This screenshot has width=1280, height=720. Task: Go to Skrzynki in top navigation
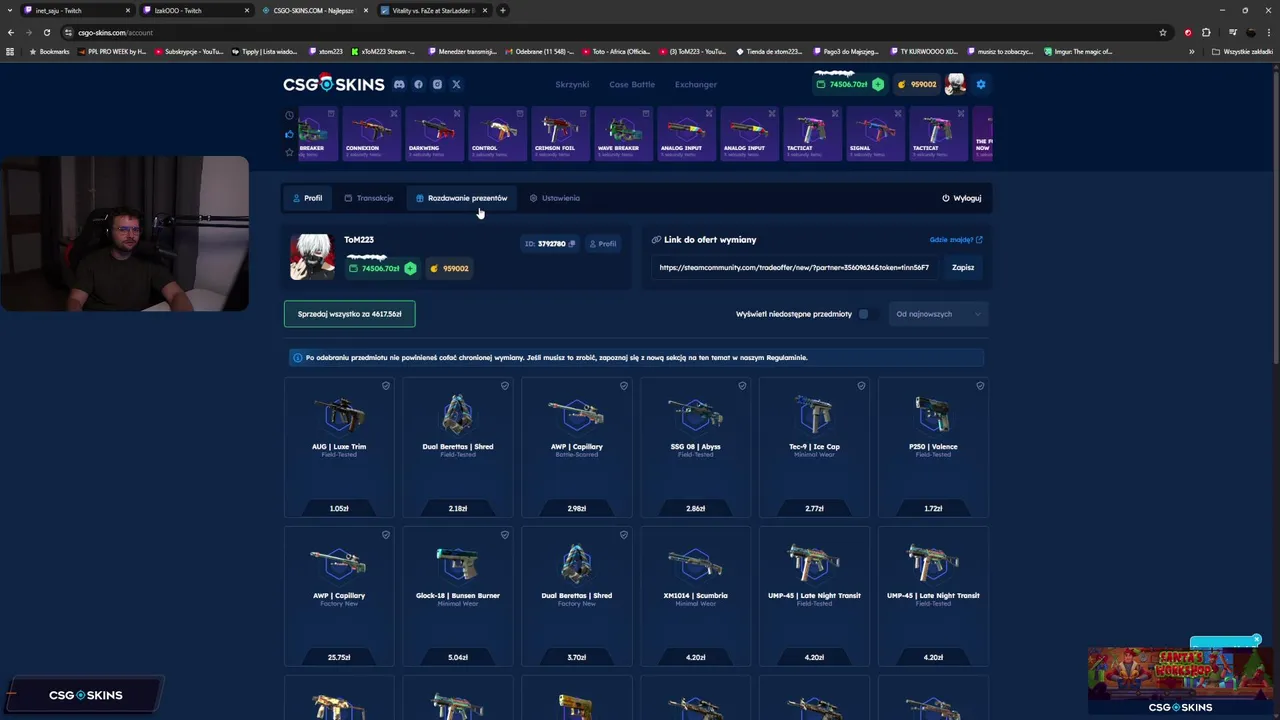pyautogui.click(x=572, y=84)
